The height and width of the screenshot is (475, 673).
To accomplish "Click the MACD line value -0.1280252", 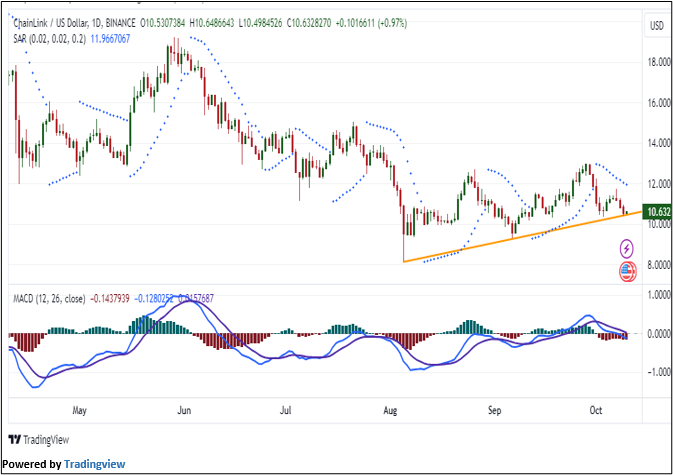I will [154, 298].
